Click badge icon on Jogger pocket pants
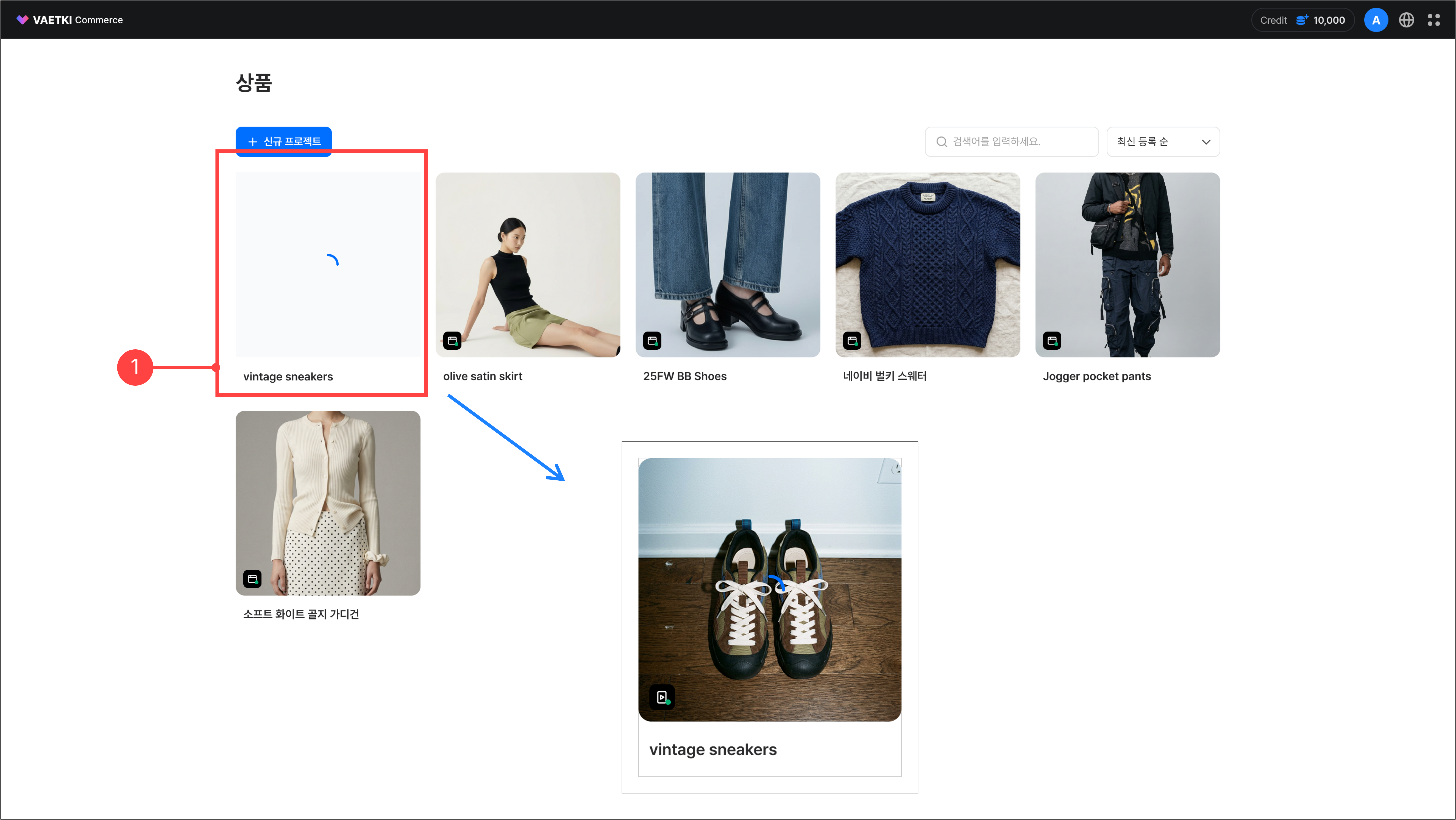The width and height of the screenshot is (1456, 820). (x=1052, y=341)
